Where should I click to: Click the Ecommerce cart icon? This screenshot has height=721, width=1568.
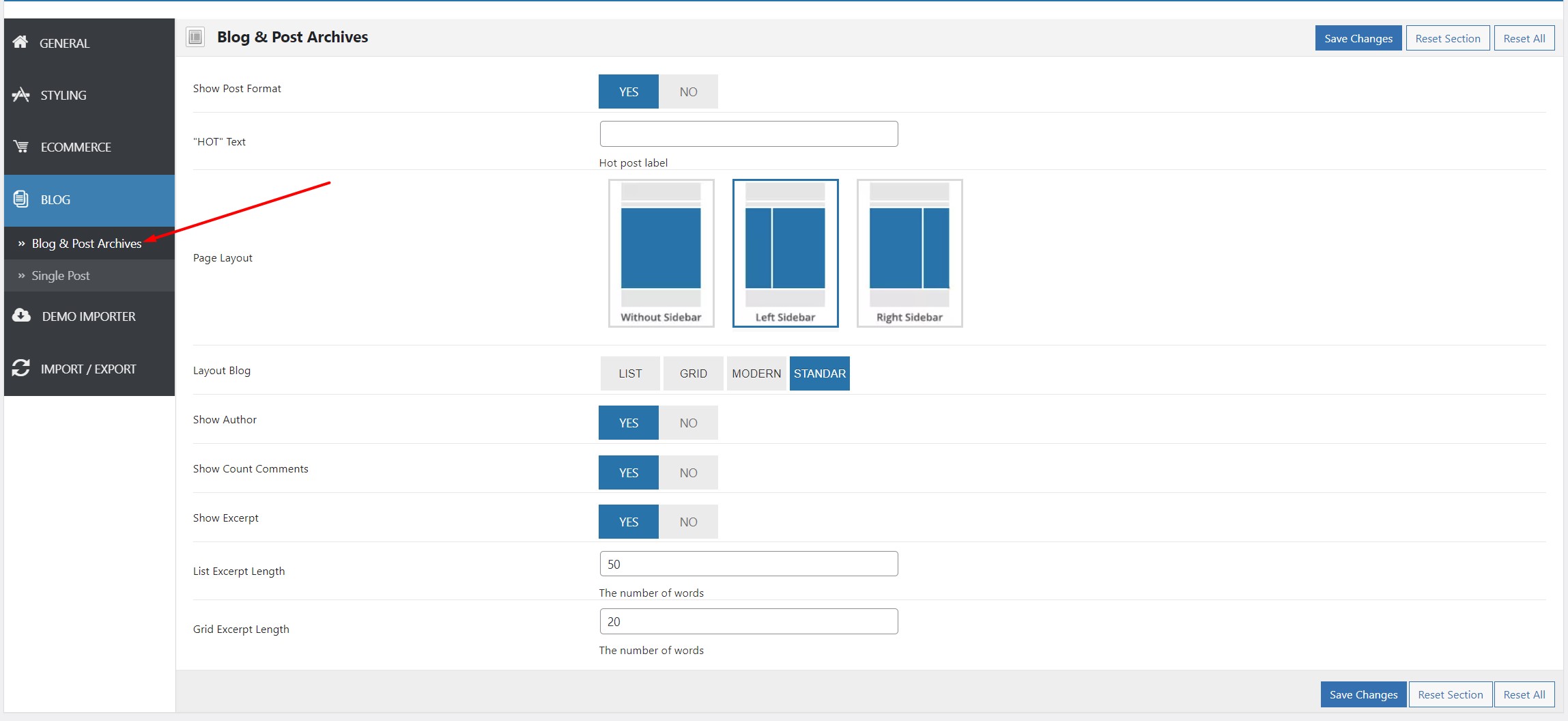coord(21,147)
